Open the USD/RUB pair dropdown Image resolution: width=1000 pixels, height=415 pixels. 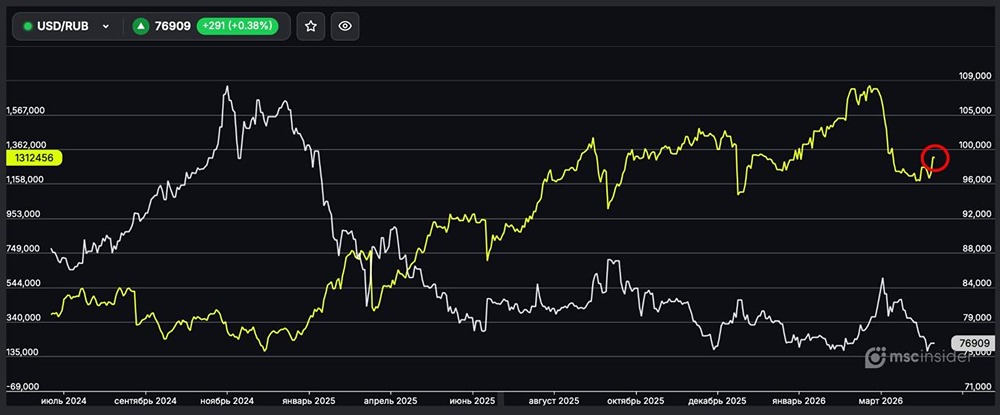coord(105,27)
